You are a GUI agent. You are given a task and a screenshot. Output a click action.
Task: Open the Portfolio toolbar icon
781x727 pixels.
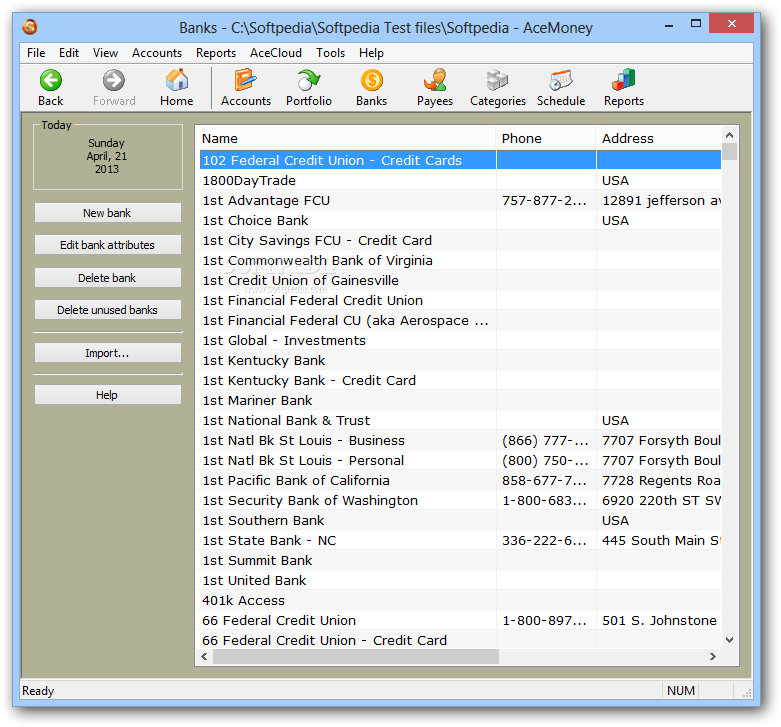coord(309,80)
